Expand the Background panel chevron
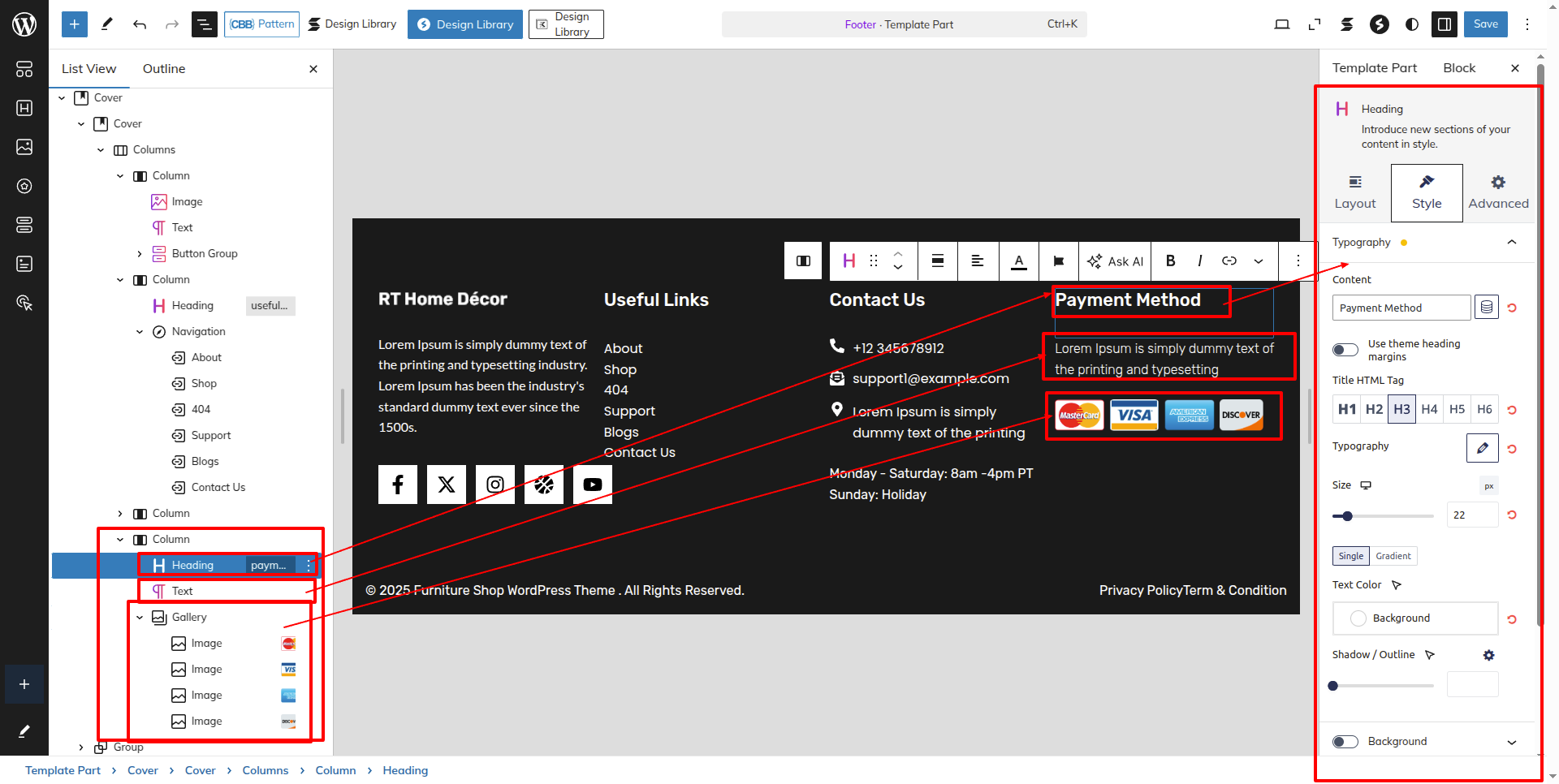1559x784 pixels. click(x=1512, y=742)
